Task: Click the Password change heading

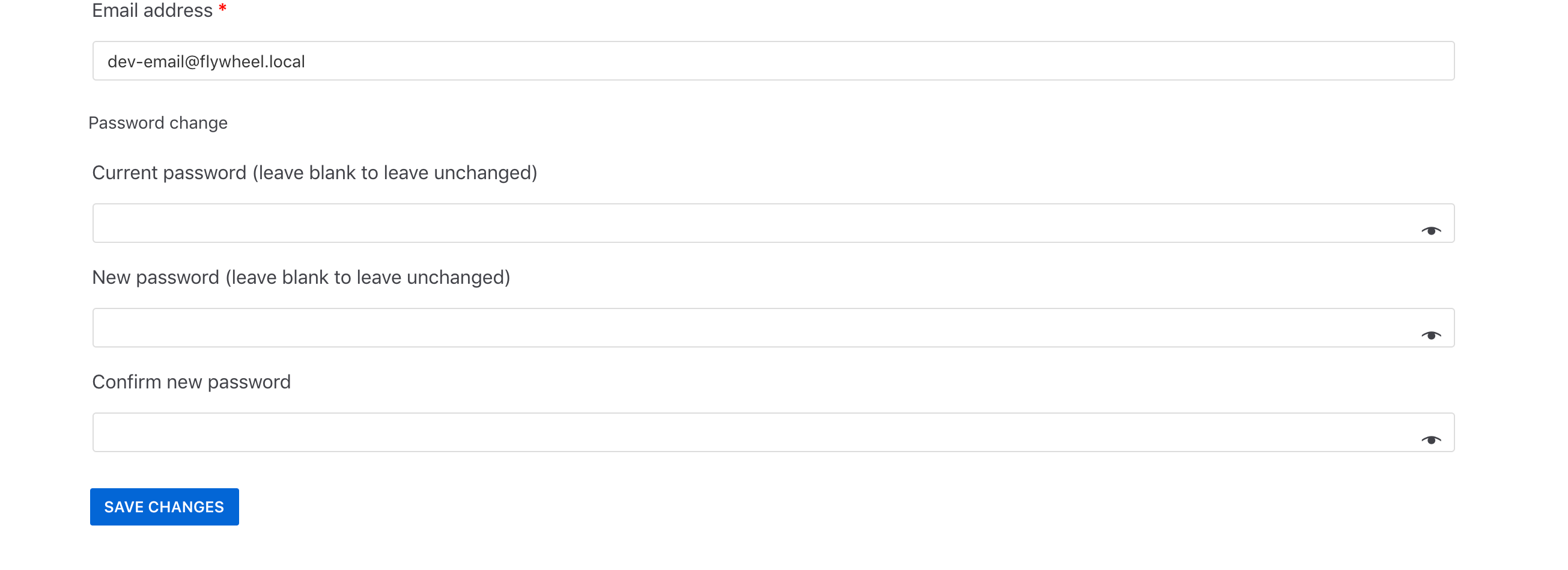Action: tap(159, 123)
